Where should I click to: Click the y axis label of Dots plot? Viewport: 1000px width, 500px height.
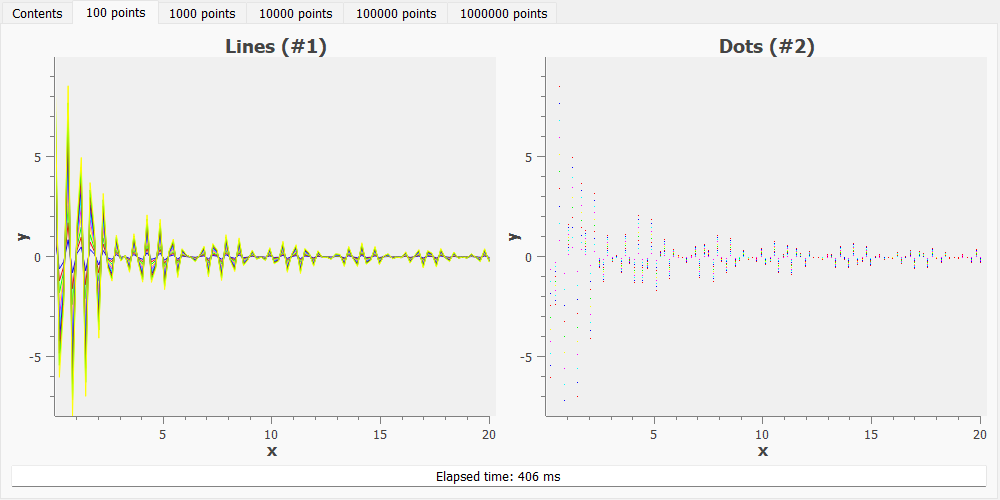point(511,236)
